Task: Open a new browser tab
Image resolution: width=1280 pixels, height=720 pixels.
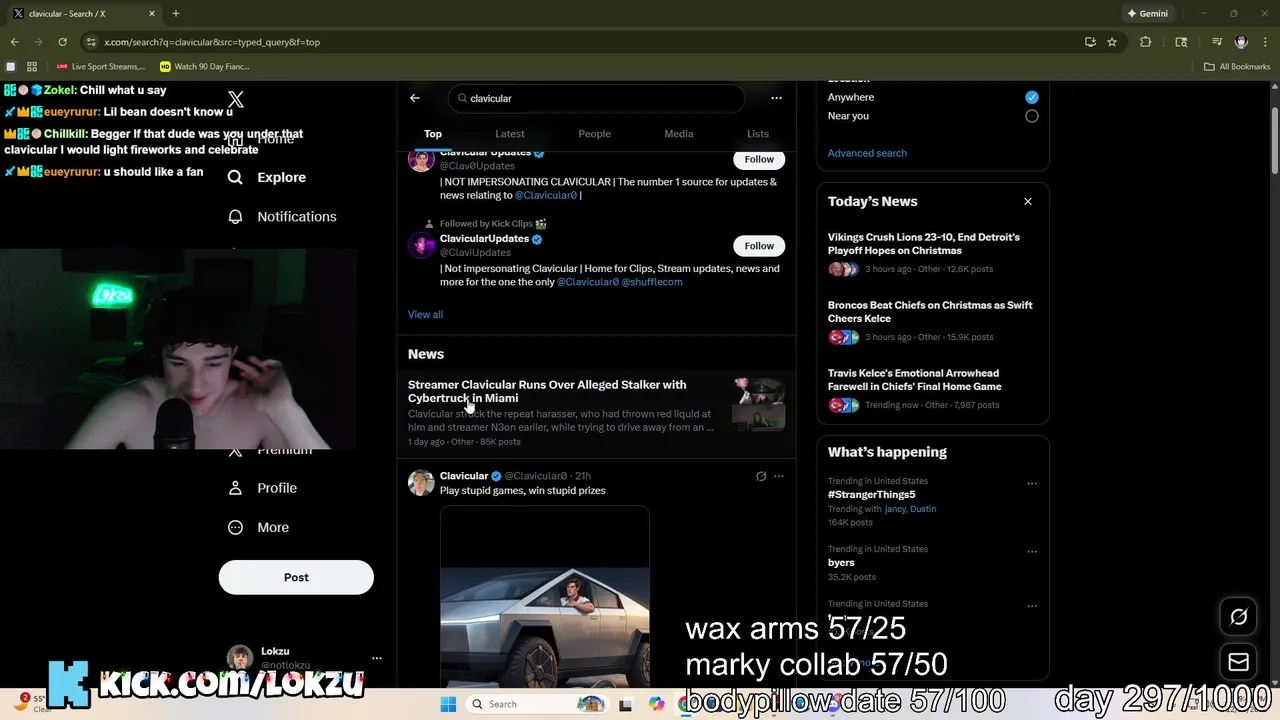Action: (x=176, y=14)
